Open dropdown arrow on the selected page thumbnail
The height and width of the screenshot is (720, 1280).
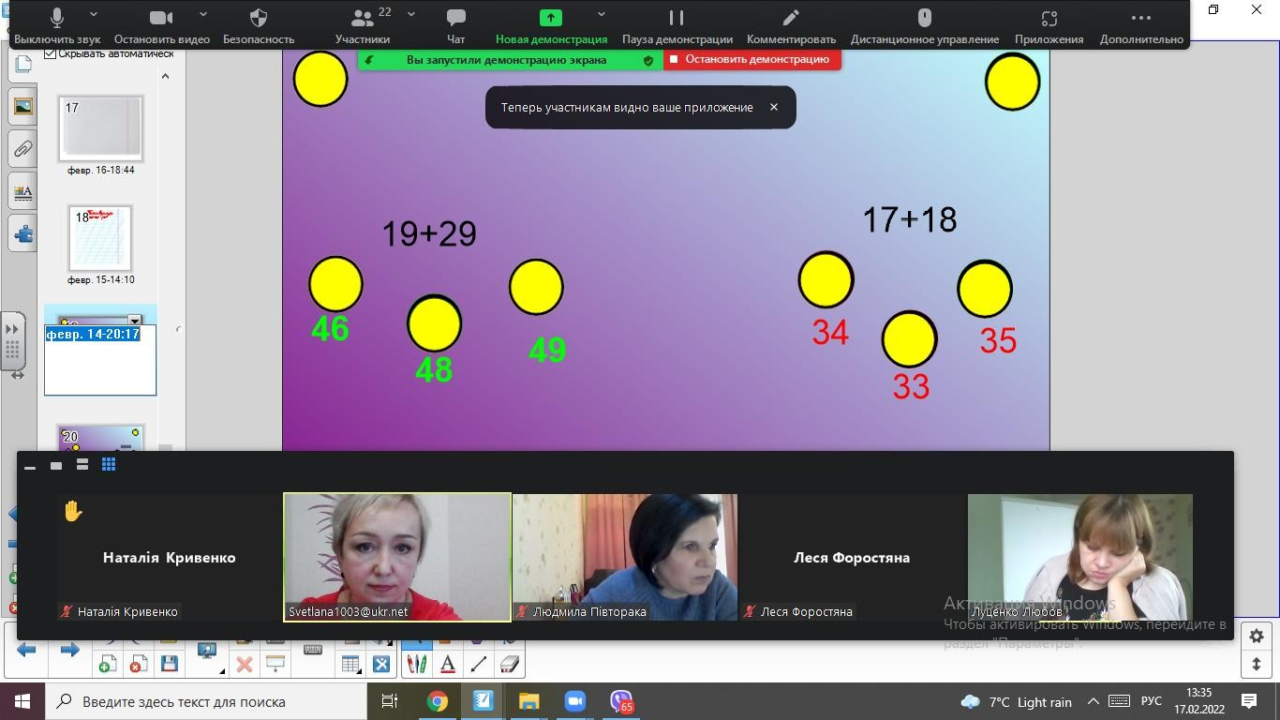[134, 320]
